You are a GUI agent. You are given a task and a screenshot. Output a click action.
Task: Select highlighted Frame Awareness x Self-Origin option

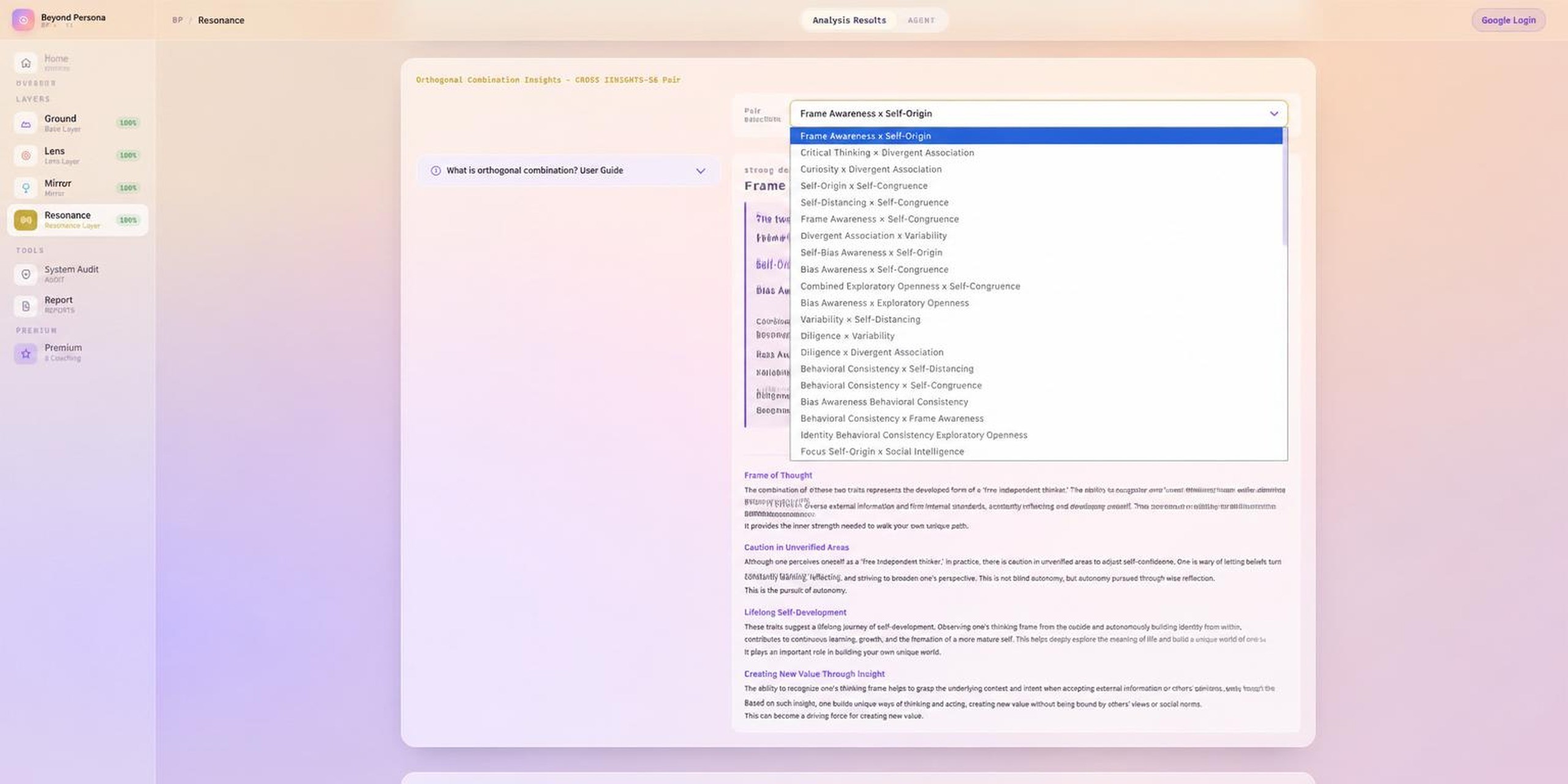click(1036, 136)
